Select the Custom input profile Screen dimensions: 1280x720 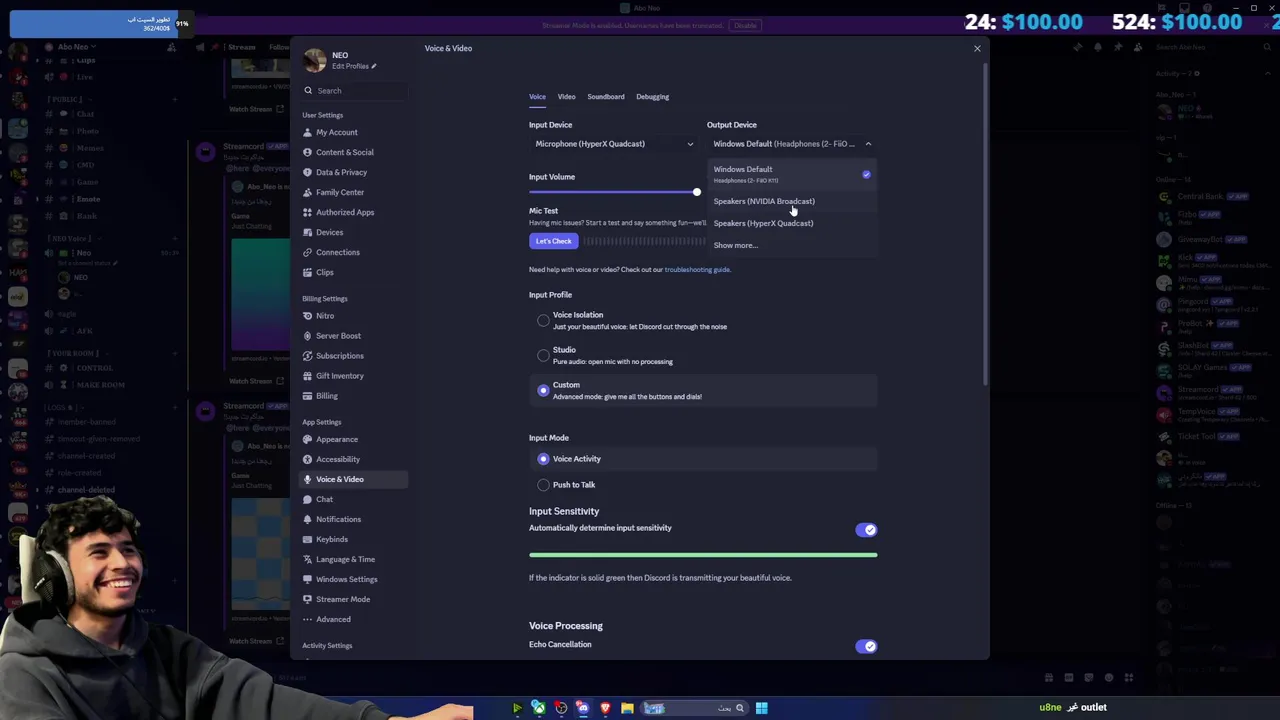coord(543,391)
